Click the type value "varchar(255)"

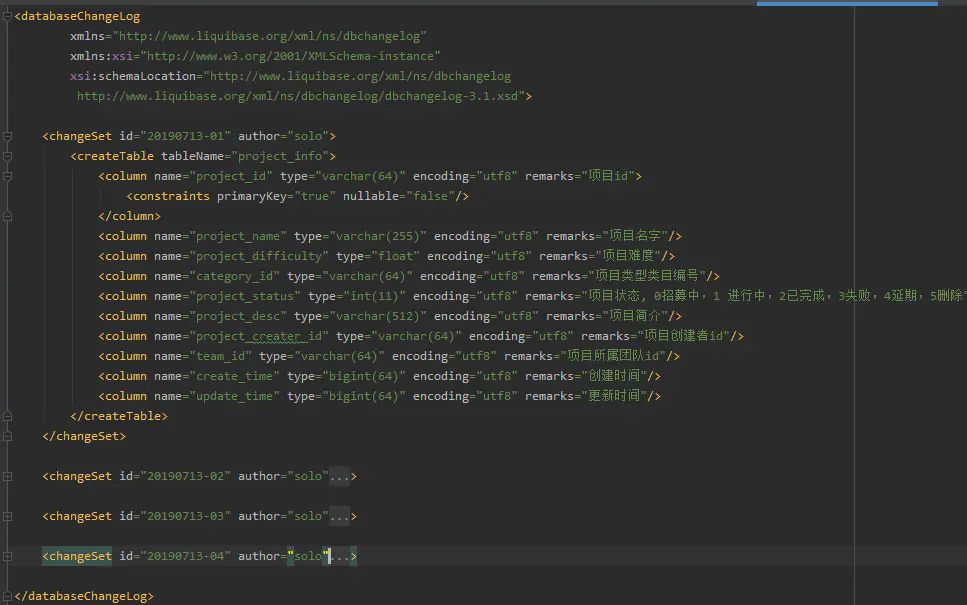[x=378, y=236]
